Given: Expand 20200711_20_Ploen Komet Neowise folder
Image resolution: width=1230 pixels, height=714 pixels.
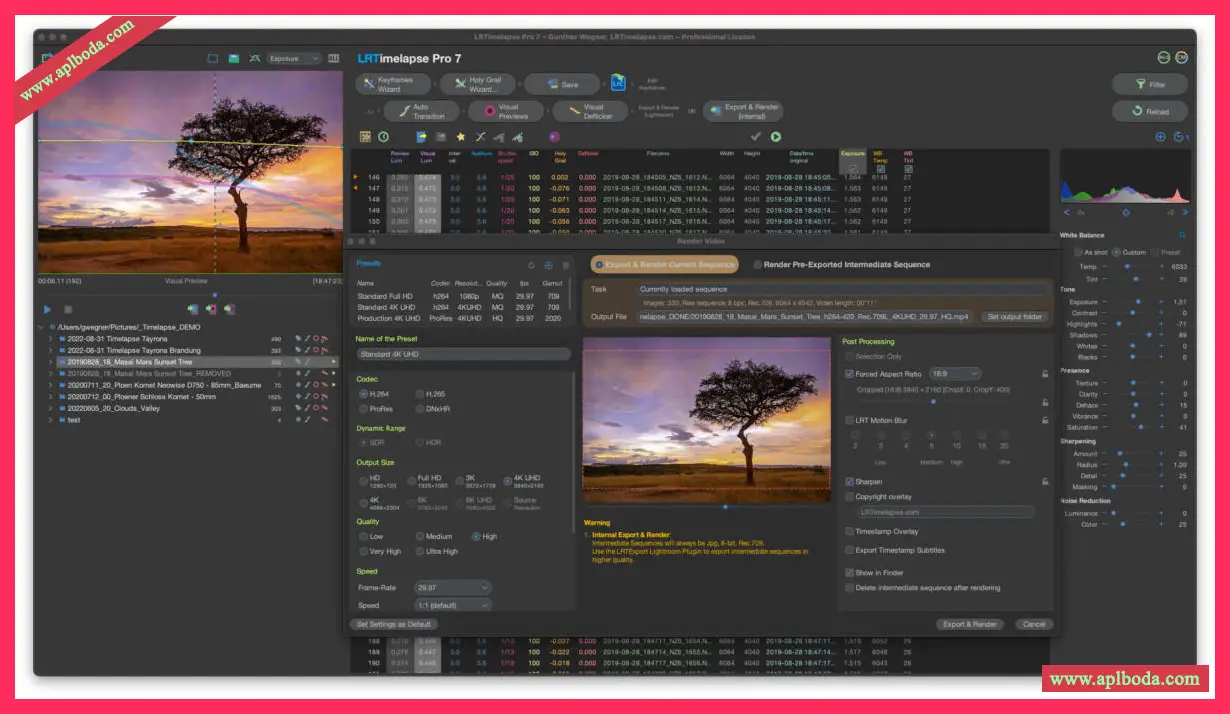Looking at the screenshot, I should click(x=50, y=385).
